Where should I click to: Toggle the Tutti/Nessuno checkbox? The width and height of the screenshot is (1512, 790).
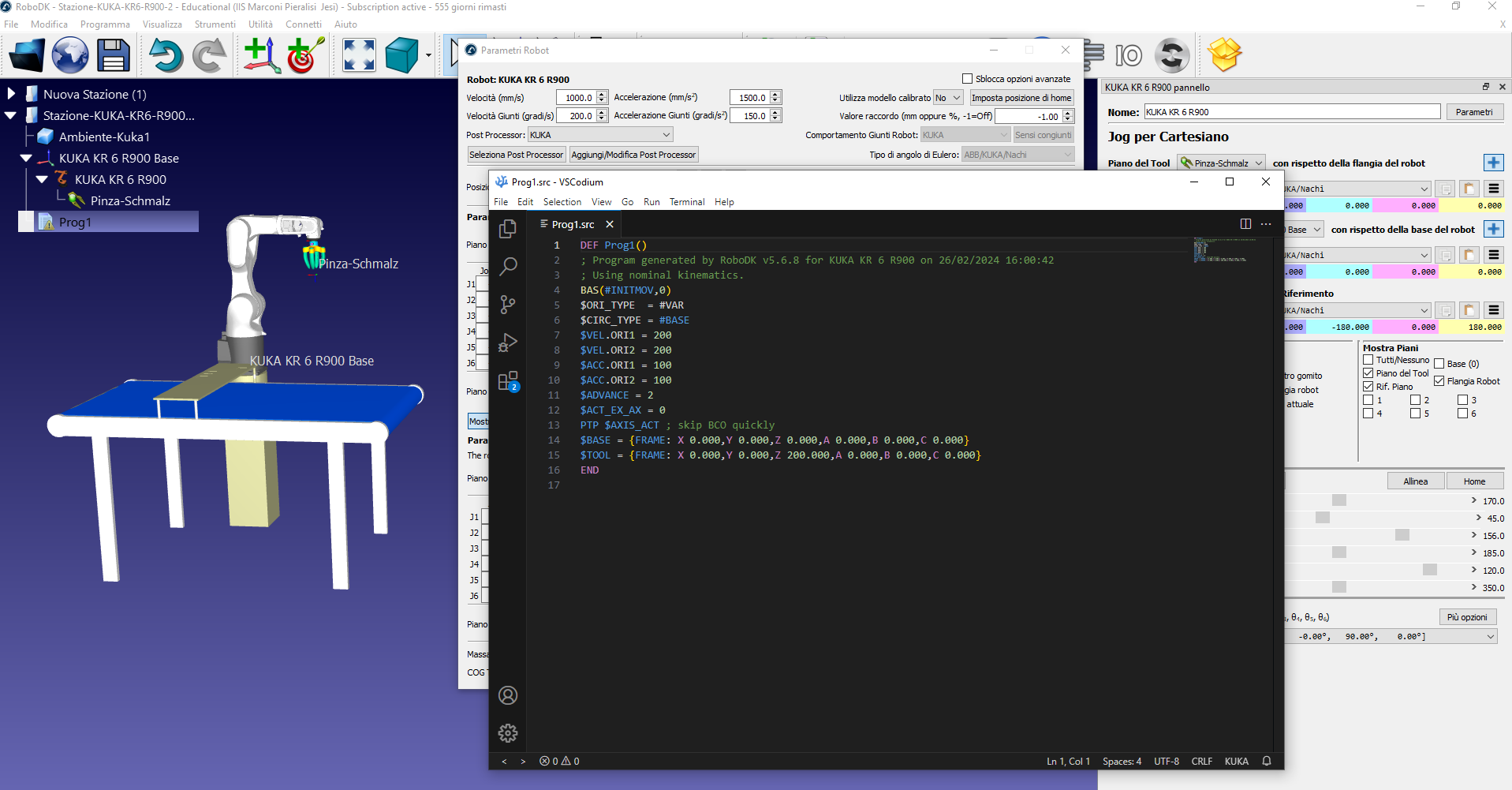tap(1368, 360)
